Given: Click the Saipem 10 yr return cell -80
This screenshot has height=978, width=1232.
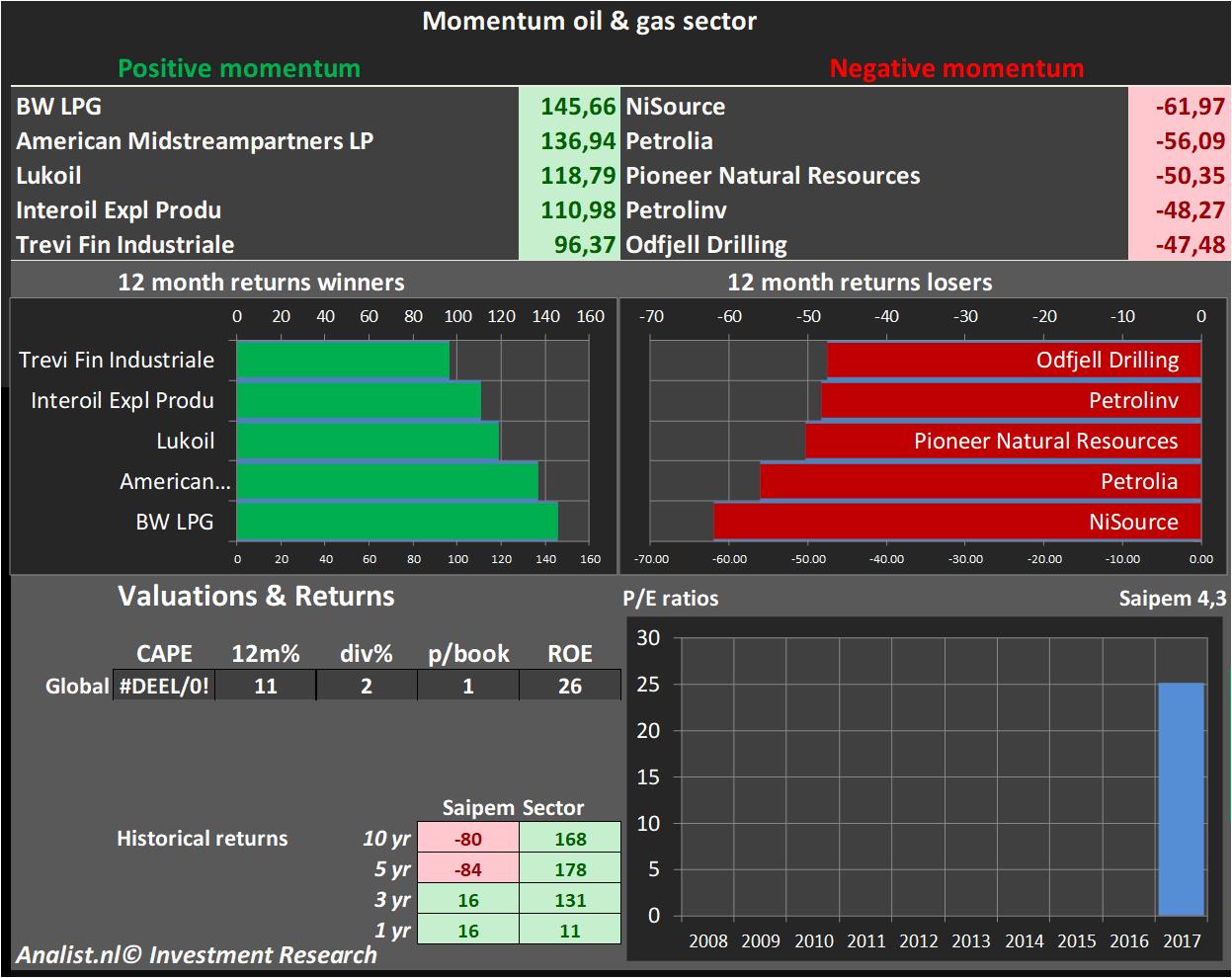Looking at the screenshot, I should click(x=468, y=839).
